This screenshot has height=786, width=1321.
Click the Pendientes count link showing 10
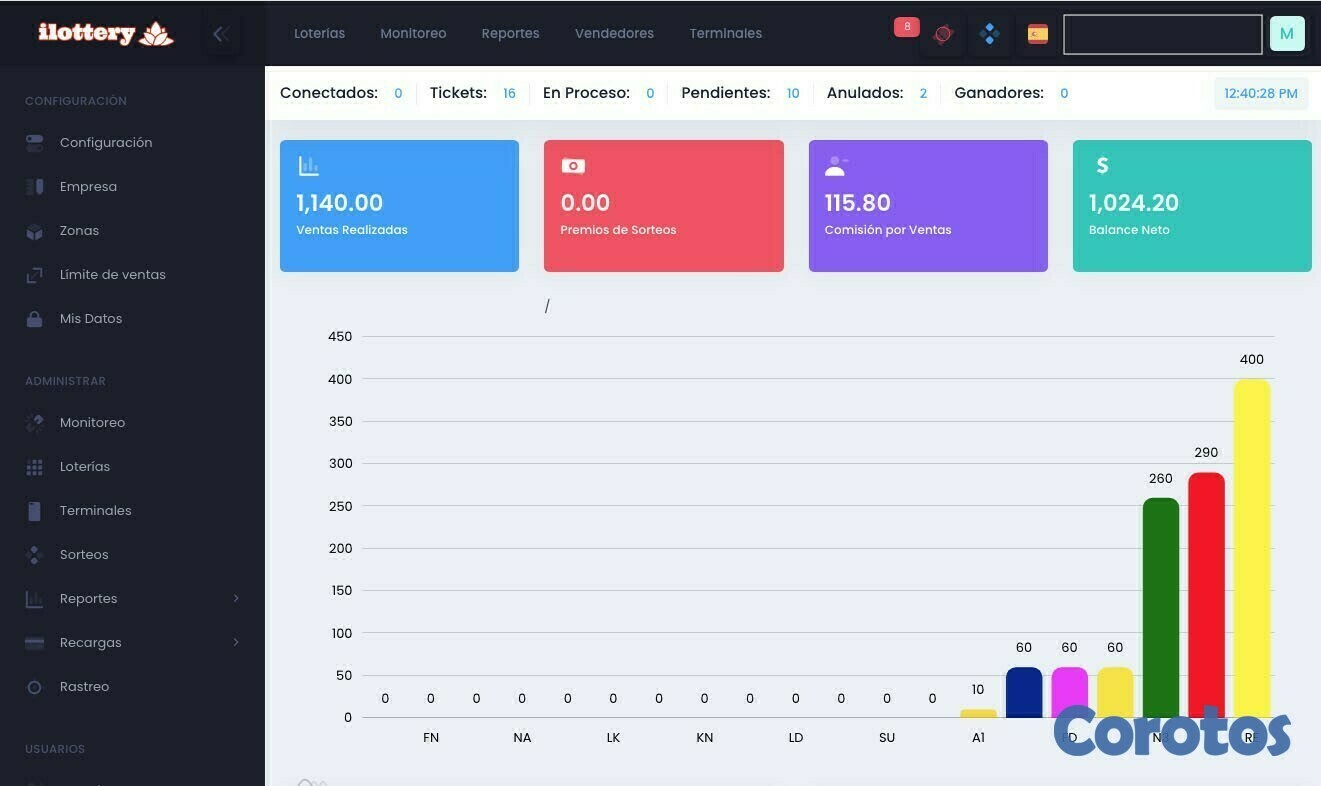pyautogui.click(x=793, y=93)
